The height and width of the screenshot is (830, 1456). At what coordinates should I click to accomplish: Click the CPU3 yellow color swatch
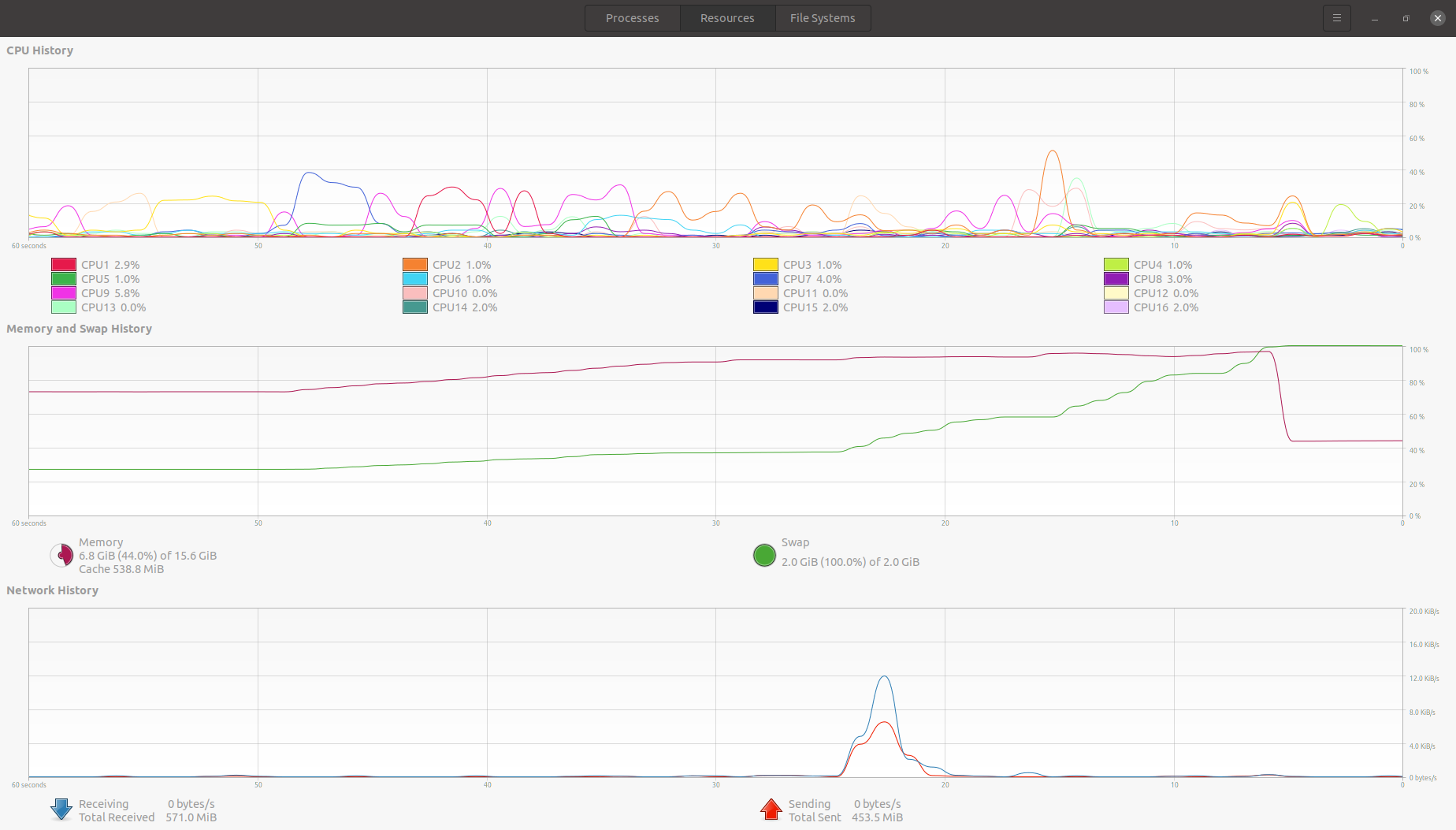(x=764, y=264)
